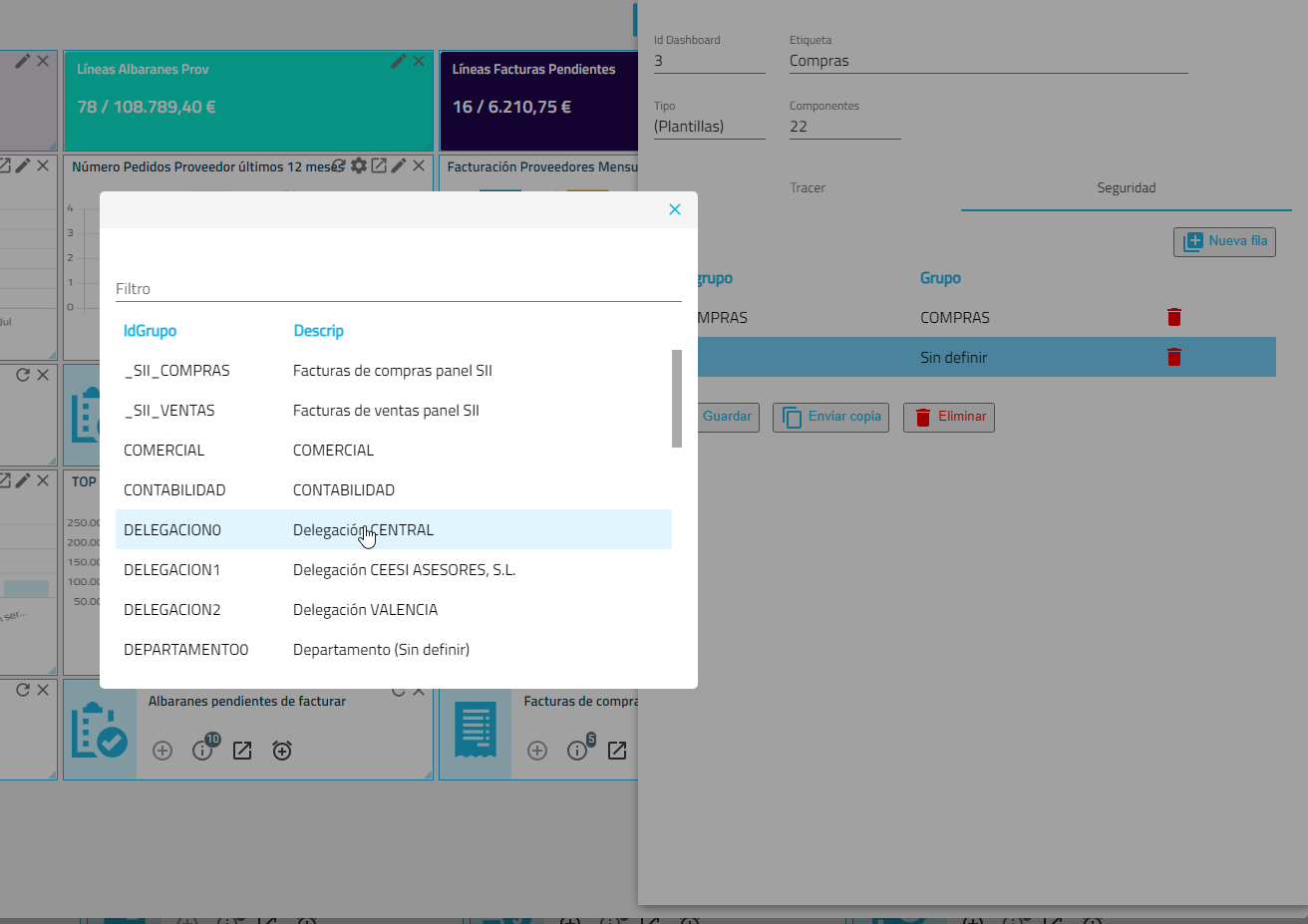This screenshot has height=924, width=1308.
Task: Click the 78 / 108.789,40 € value
Action: point(147,107)
